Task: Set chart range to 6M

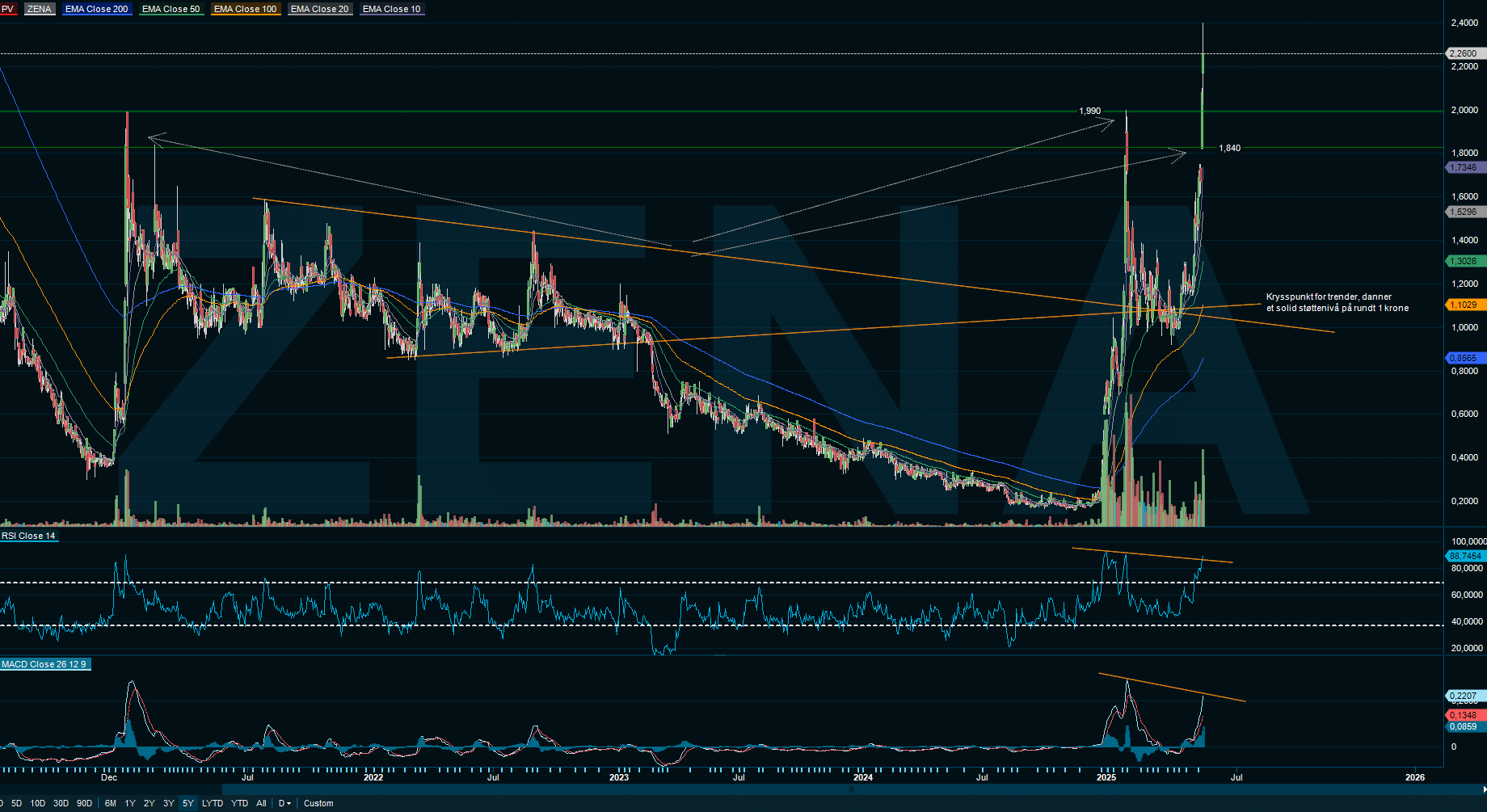Action: tap(111, 803)
